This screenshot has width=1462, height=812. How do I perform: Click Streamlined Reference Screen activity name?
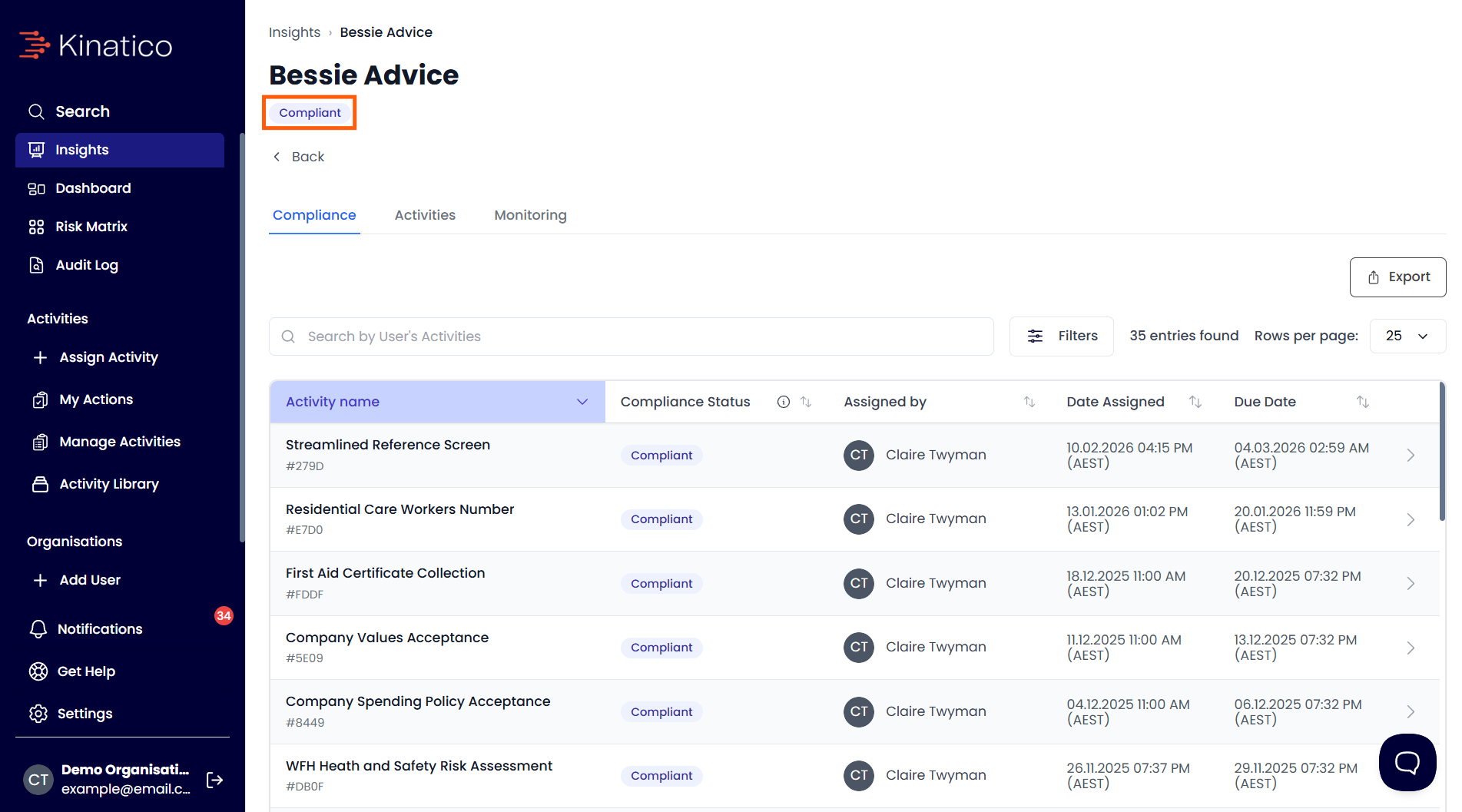(x=388, y=445)
